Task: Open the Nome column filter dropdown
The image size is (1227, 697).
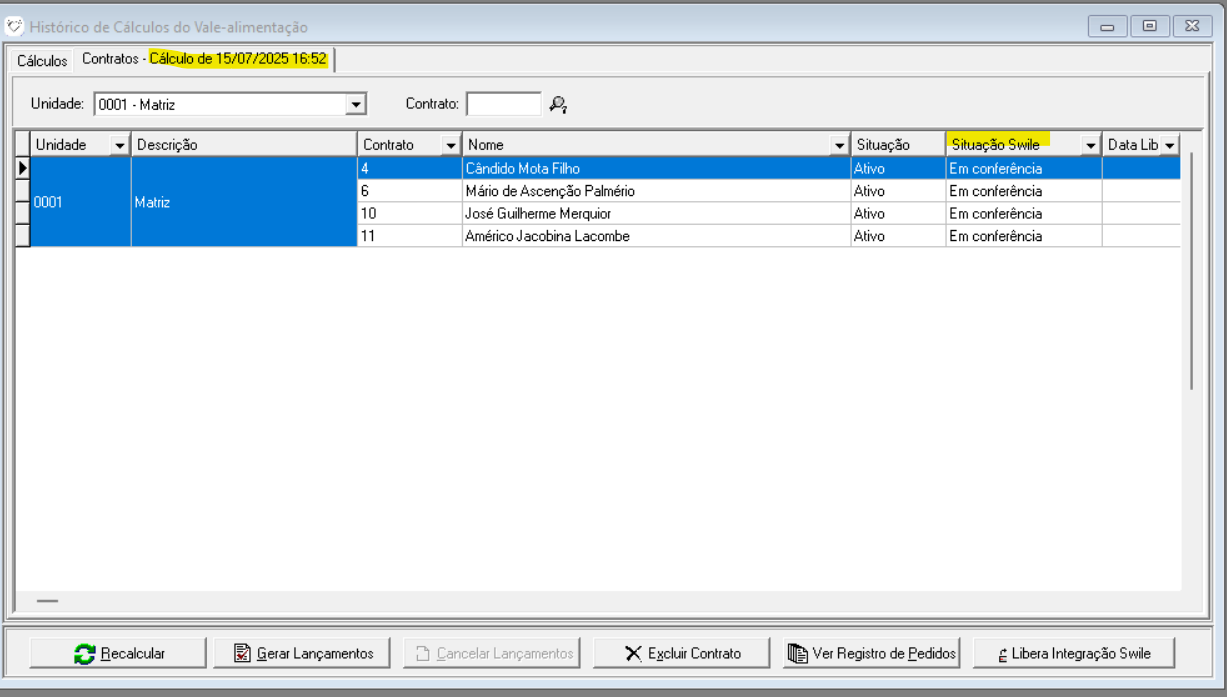Action: pyautogui.click(x=840, y=146)
